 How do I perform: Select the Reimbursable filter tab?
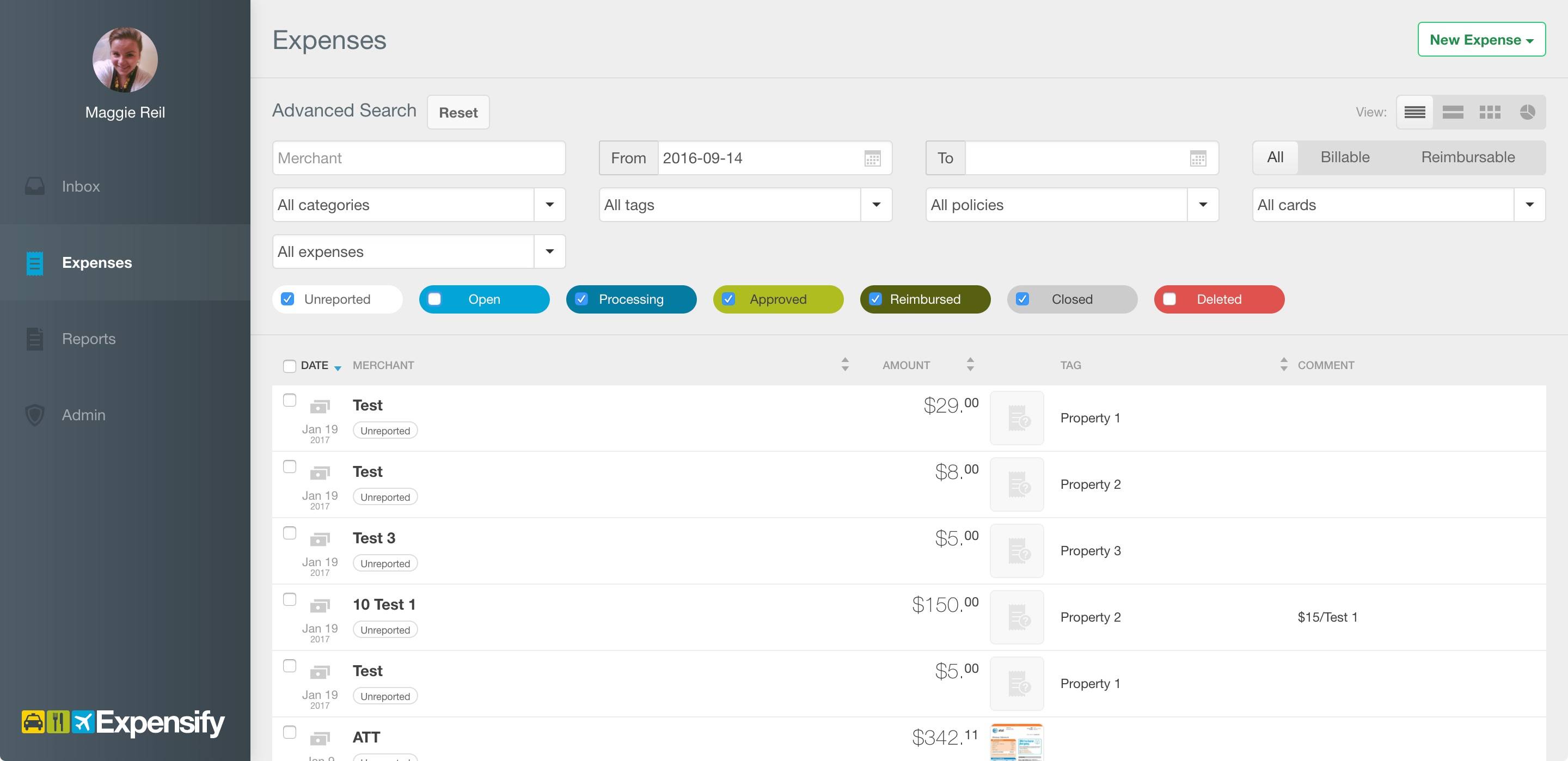1467,156
